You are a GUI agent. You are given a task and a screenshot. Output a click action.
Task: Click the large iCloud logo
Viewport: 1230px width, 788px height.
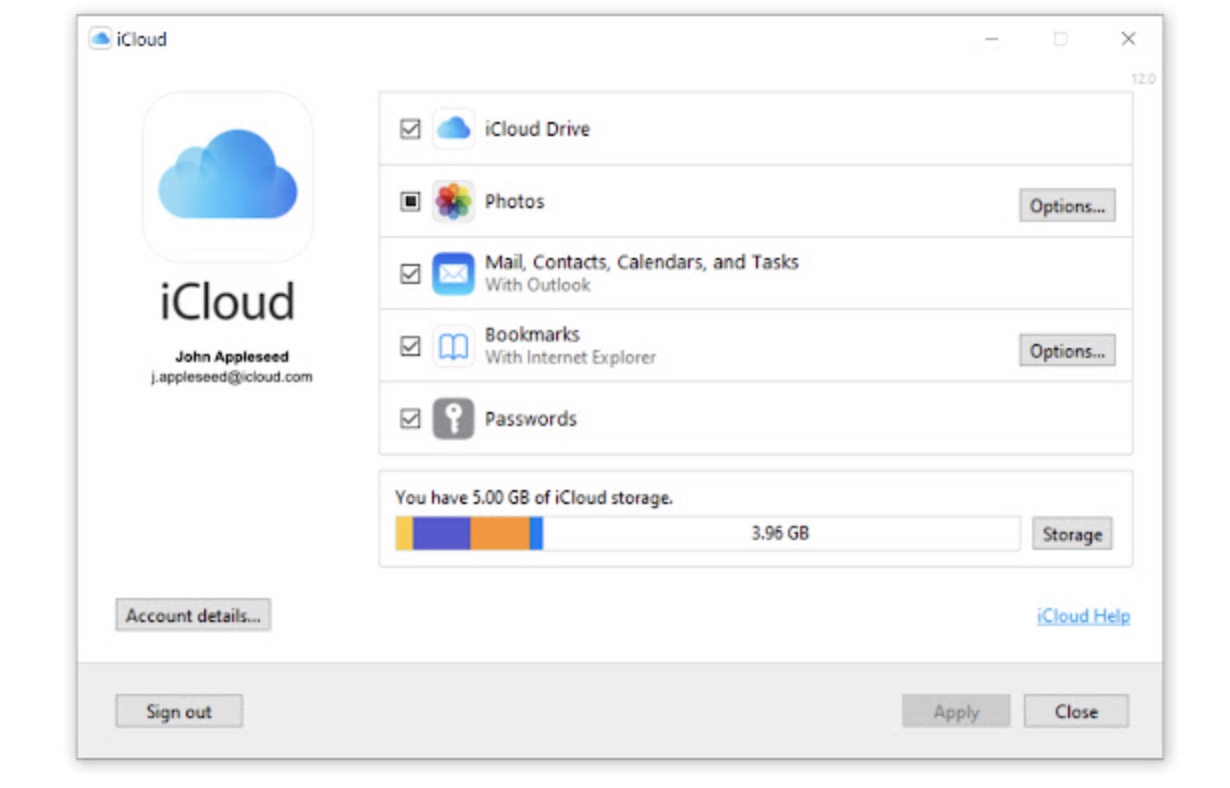(x=228, y=175)
